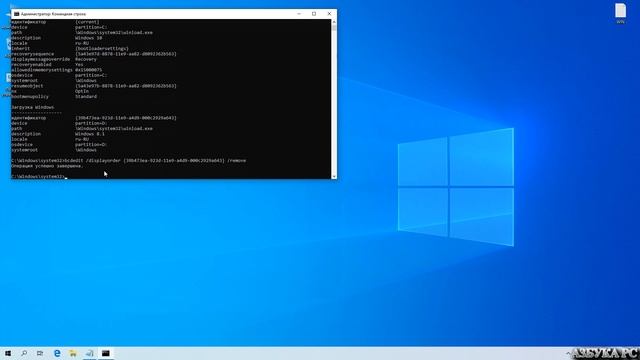Switch to Command Prompt taskbar icon

point(106,353)
